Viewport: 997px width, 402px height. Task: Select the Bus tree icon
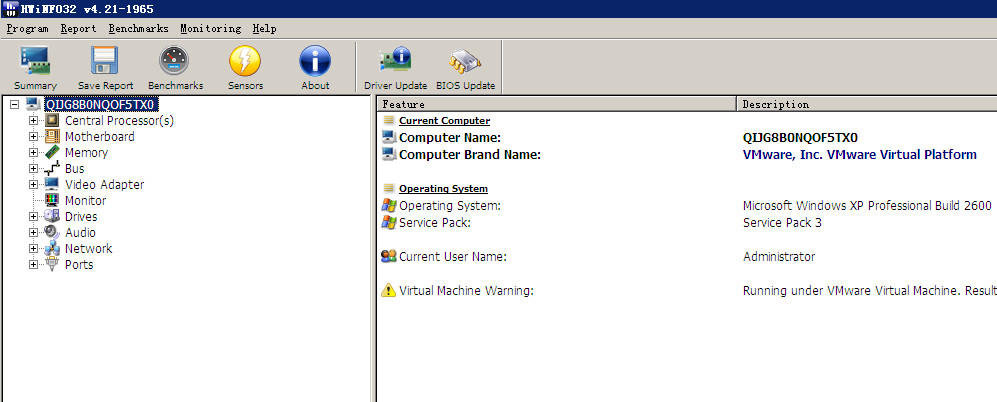[x=53, y=169]
